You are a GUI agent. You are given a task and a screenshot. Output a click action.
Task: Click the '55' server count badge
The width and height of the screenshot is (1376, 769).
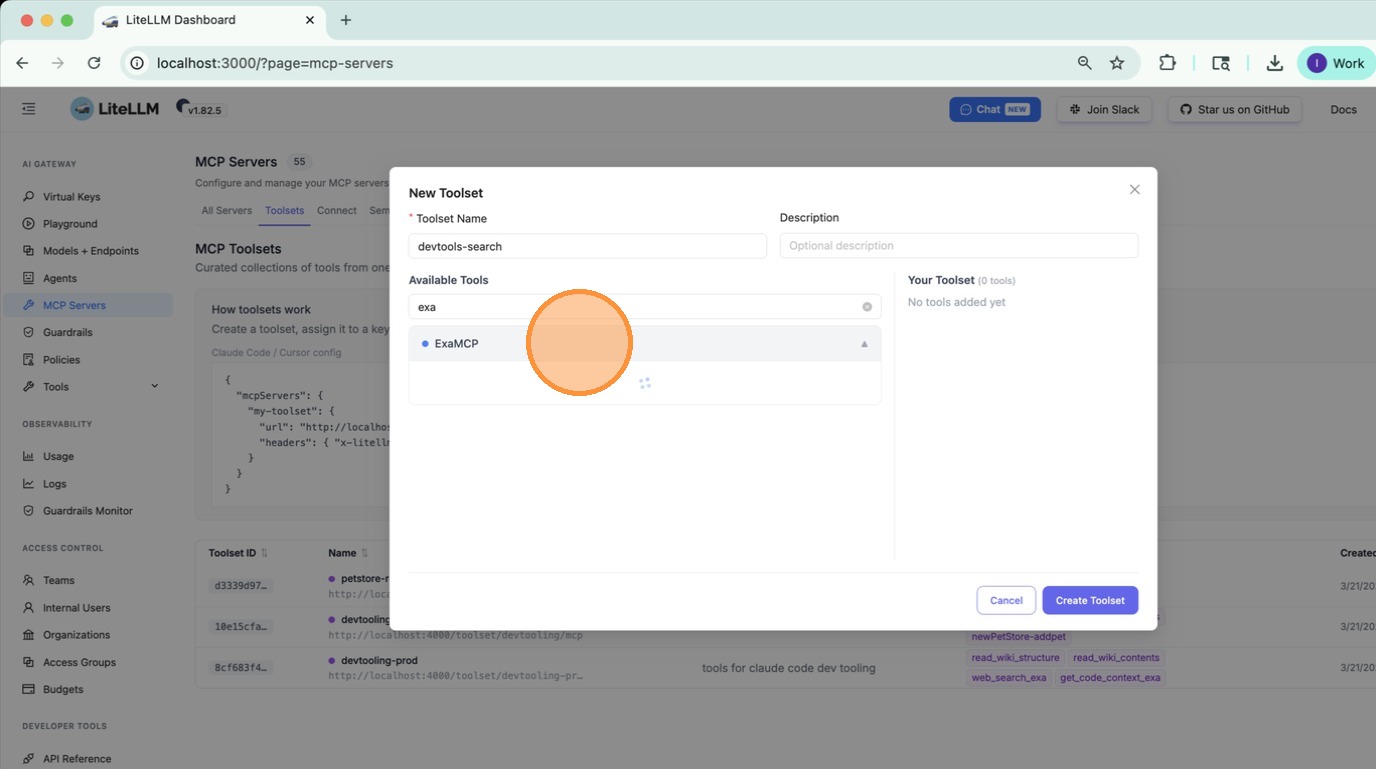[299, 162]
